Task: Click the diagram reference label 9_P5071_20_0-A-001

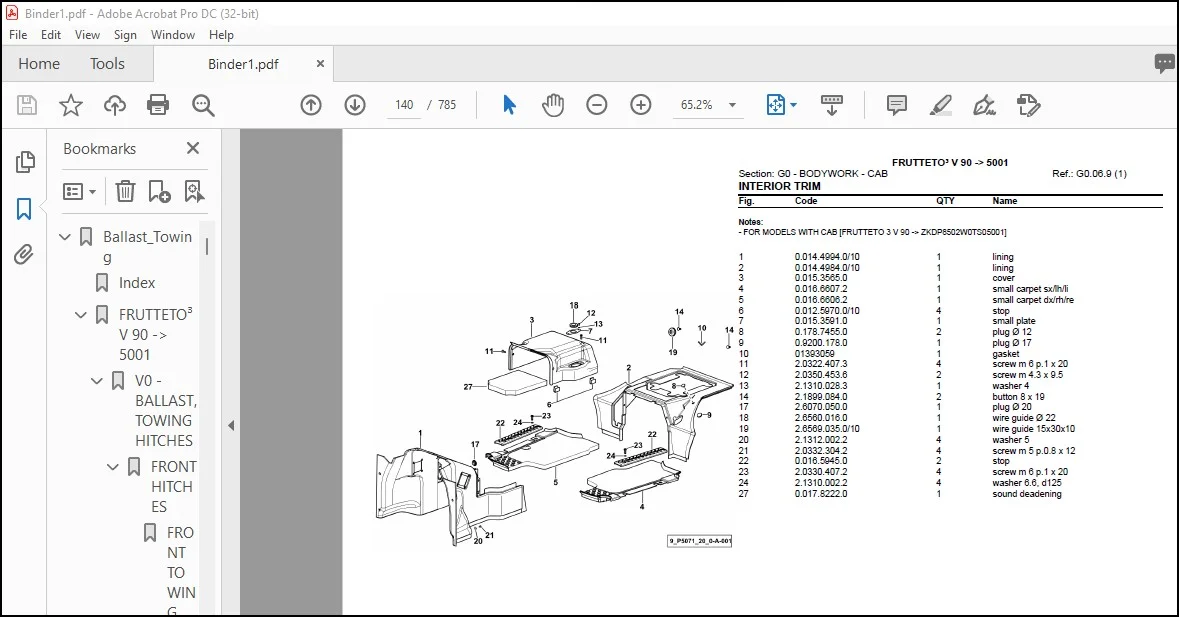Action: [700, 540]
